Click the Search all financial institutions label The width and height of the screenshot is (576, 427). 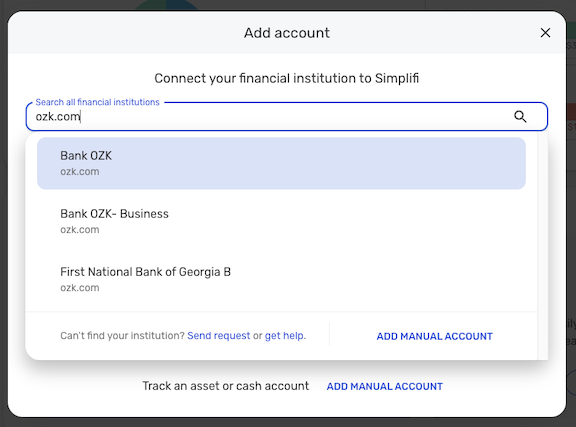tap(97, 102)
